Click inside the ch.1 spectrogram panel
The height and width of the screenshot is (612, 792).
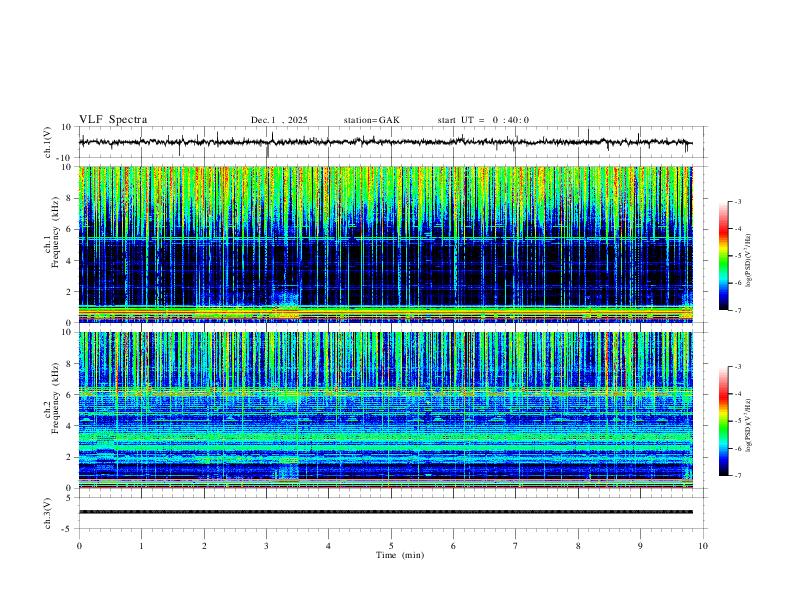386,244
